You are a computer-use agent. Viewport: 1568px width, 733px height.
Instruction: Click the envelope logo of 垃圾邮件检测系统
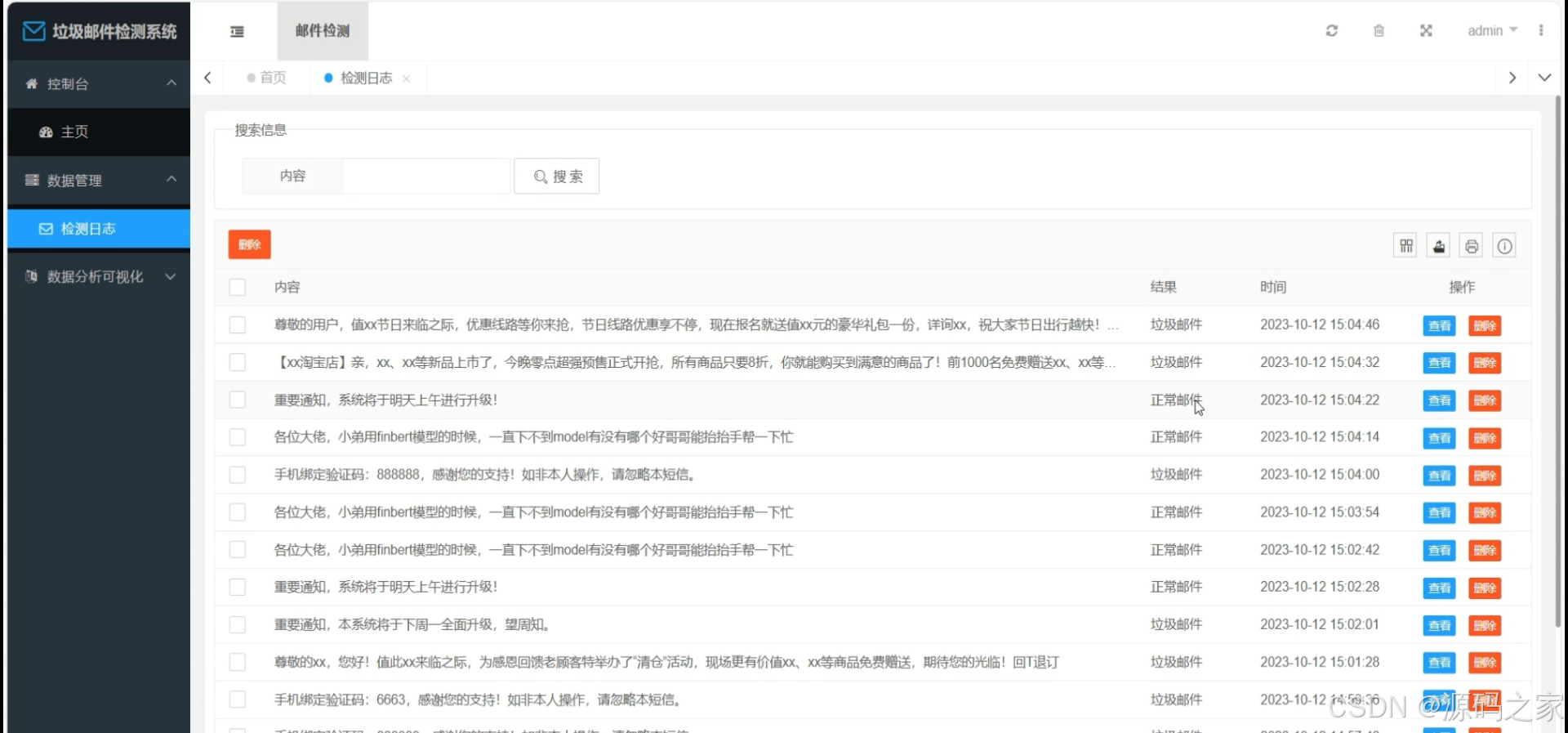[x=33, y=31]
